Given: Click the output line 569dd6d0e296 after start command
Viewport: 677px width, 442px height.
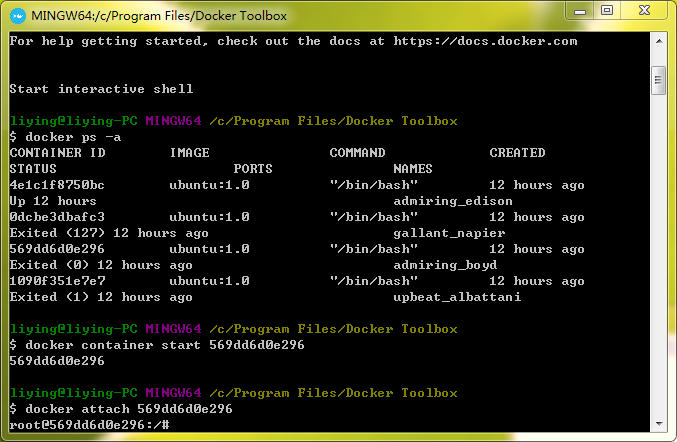Looking at the screenshot, I should (x=57, y=361).
